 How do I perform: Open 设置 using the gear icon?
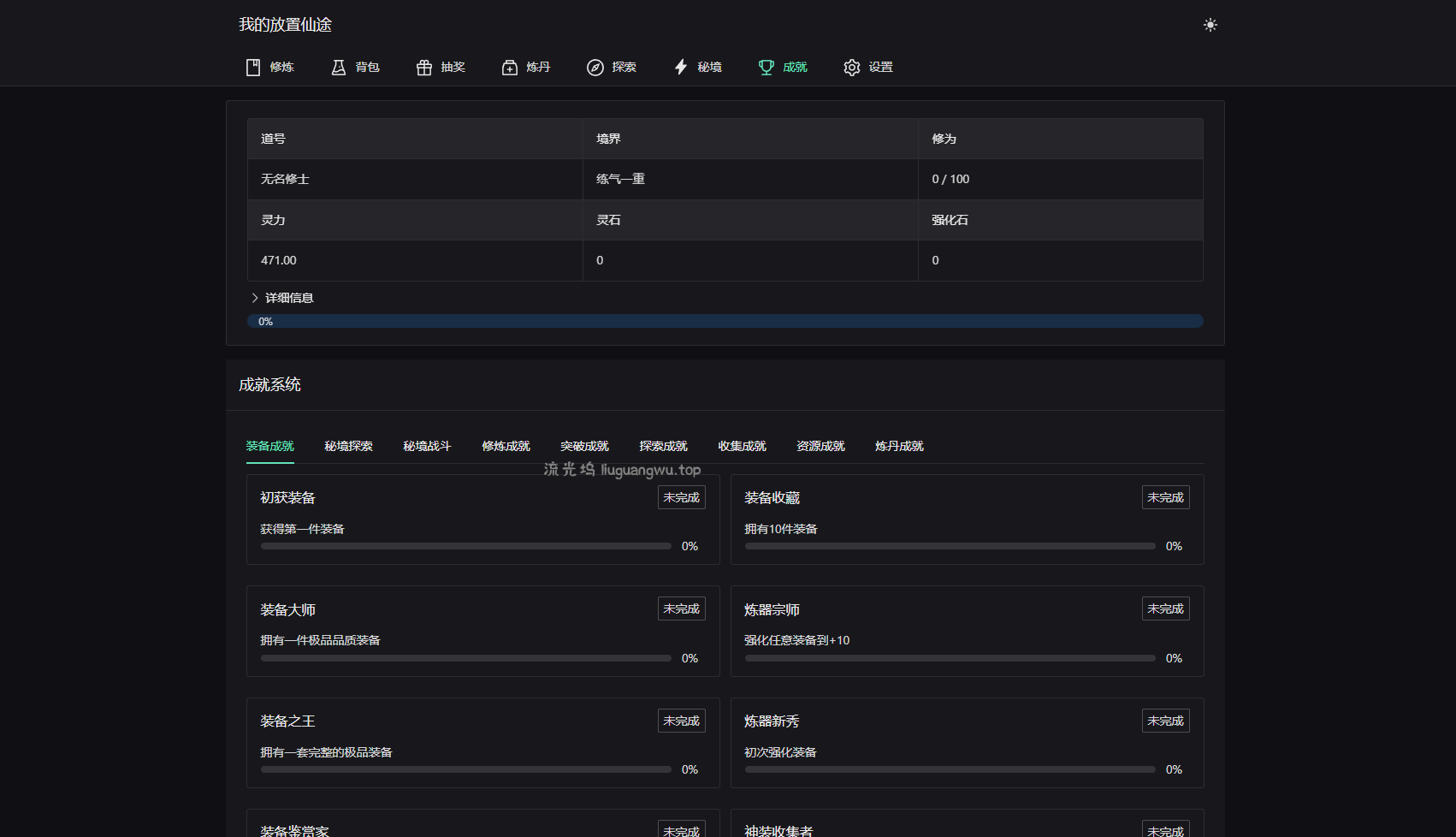(x=852, y=68)
